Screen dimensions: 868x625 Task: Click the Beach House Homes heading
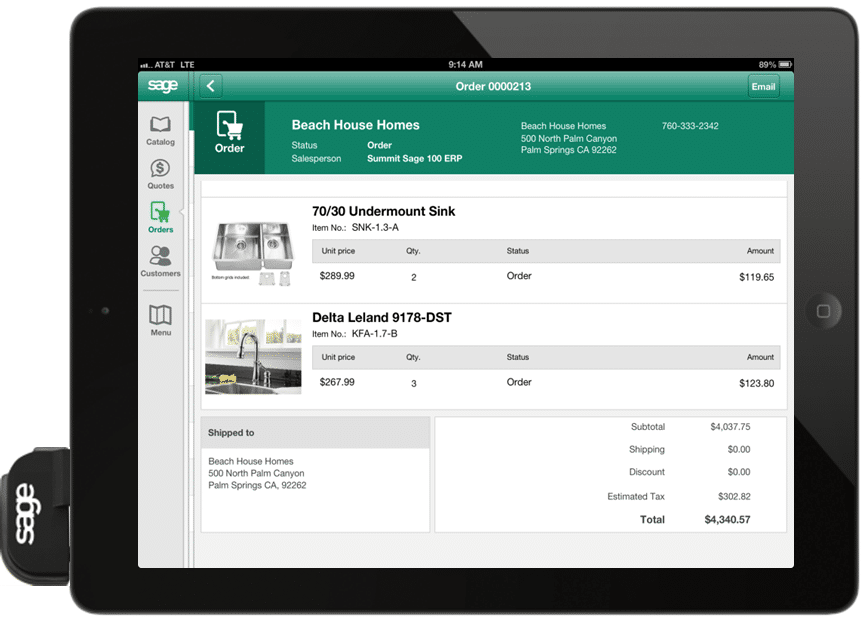pyautogui.click(x=355, y=125)
